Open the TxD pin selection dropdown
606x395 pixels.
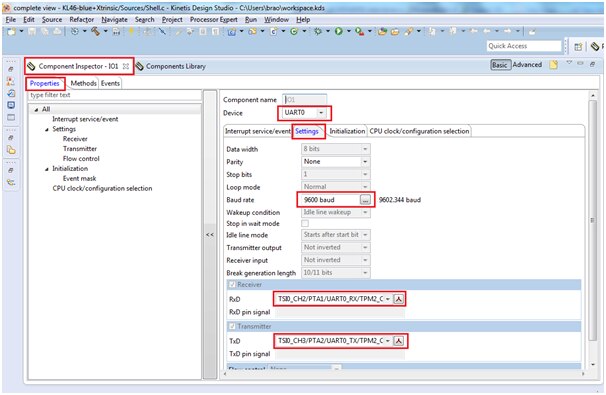point(388,341)
